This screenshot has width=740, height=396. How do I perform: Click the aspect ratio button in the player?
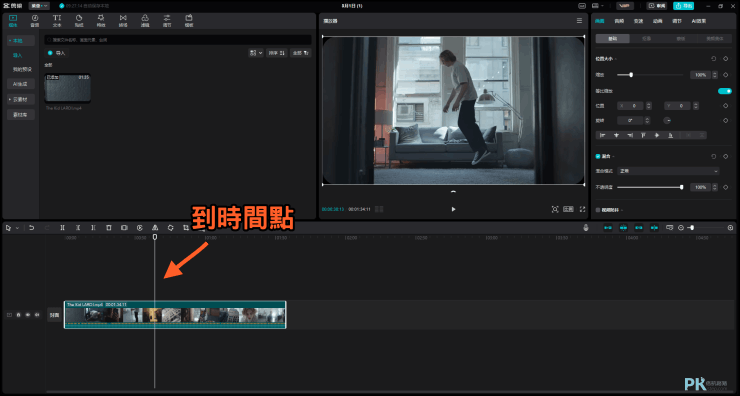click(568, 209)
